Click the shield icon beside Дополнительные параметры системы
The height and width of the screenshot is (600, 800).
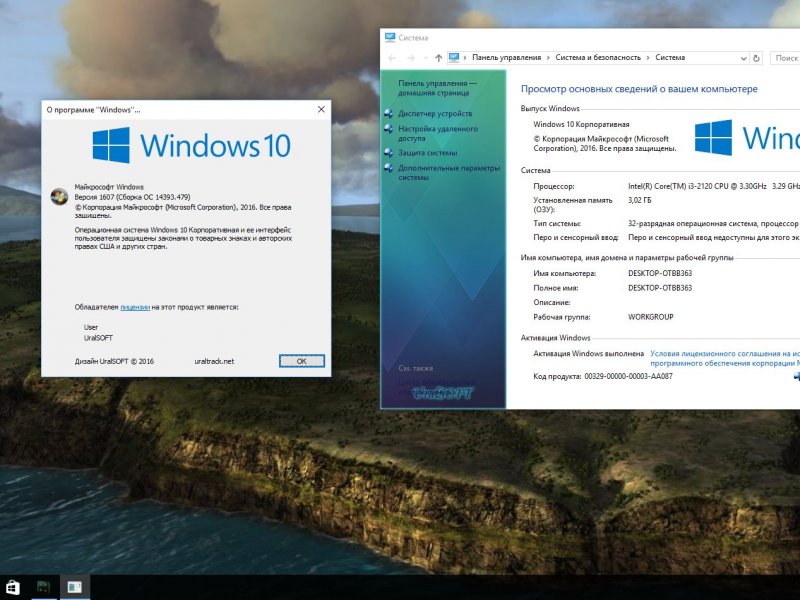pyautogui.click(x=389, y=168)
